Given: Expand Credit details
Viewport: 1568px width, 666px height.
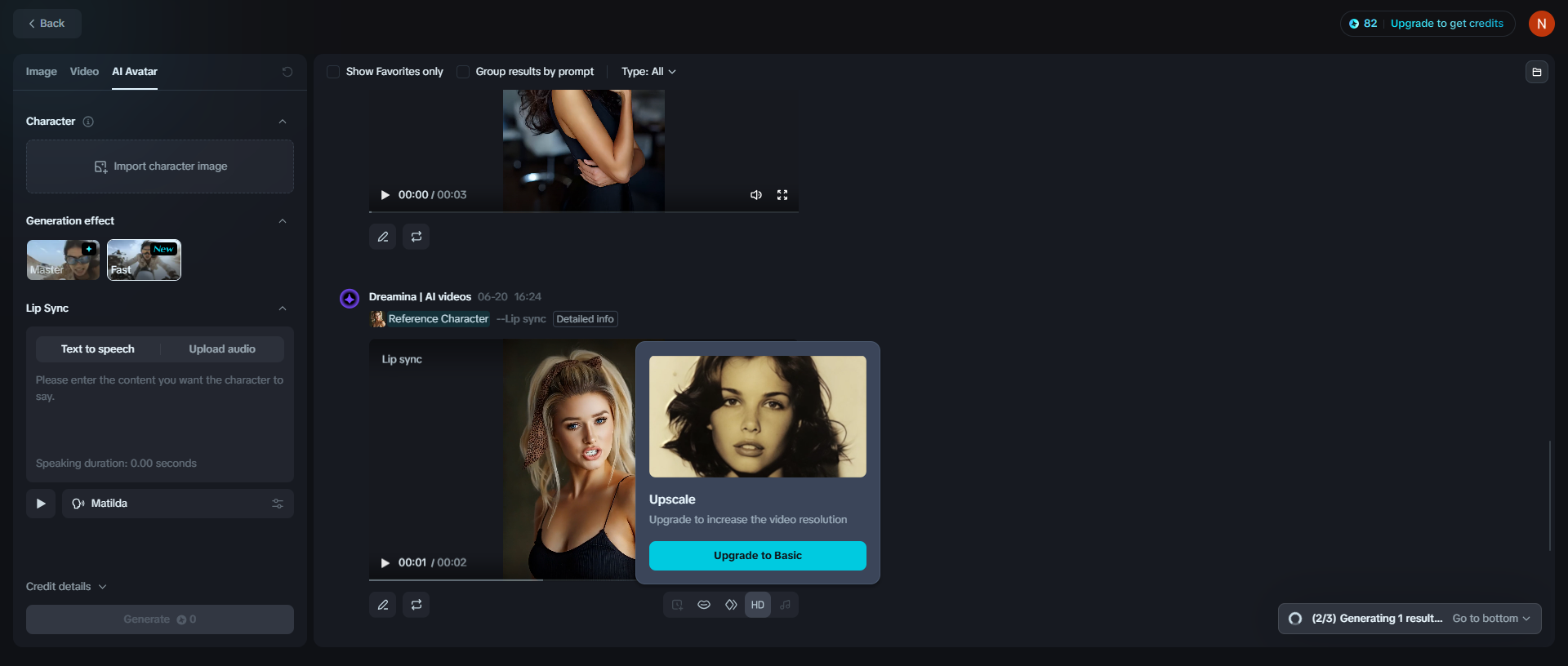Looking at the screenshot, I should 66,587.
